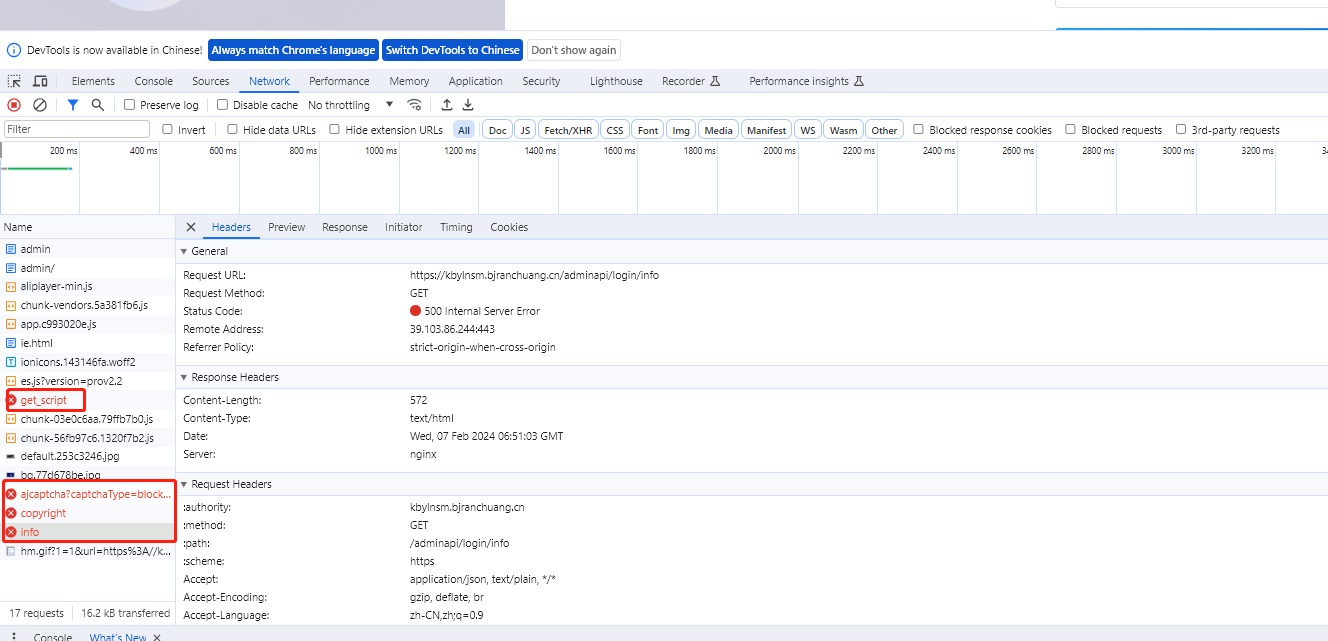1328x641 pixels.
Task: Import HAR file upload icon
Action: click(x=447, y=105)
